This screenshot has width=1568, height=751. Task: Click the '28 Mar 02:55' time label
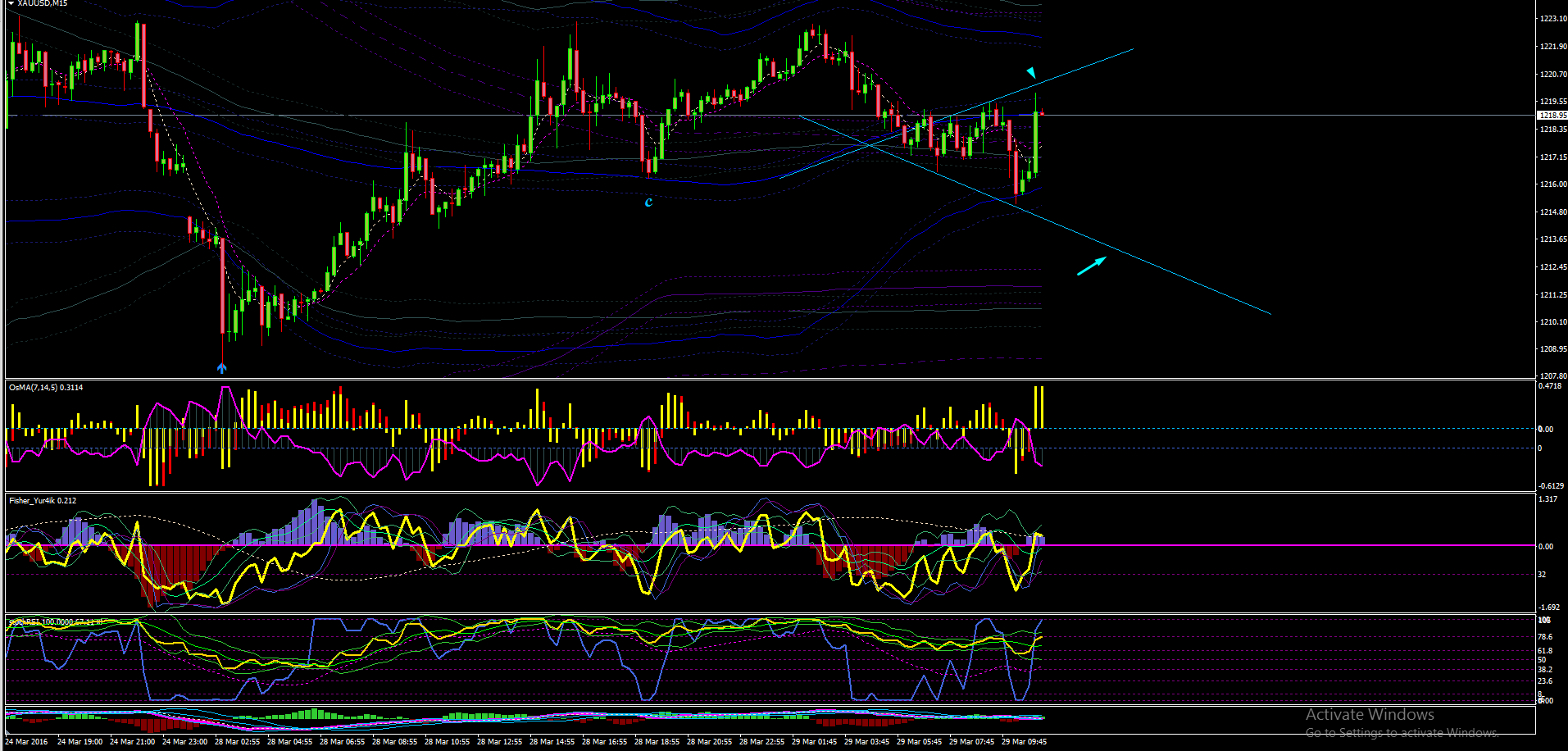(237, 742)
